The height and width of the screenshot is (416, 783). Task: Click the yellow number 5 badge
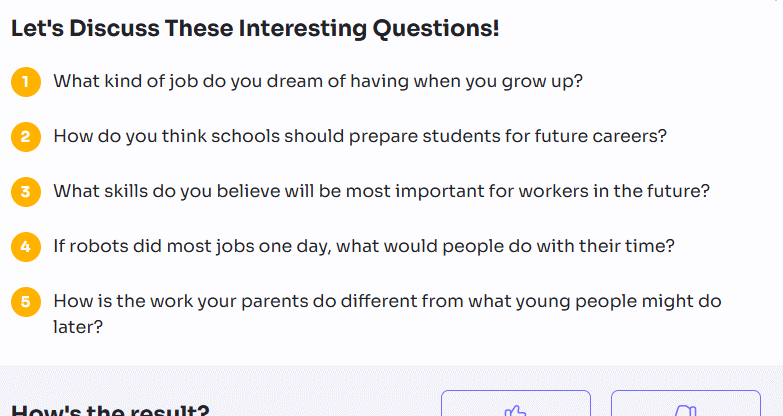[26, 301]
